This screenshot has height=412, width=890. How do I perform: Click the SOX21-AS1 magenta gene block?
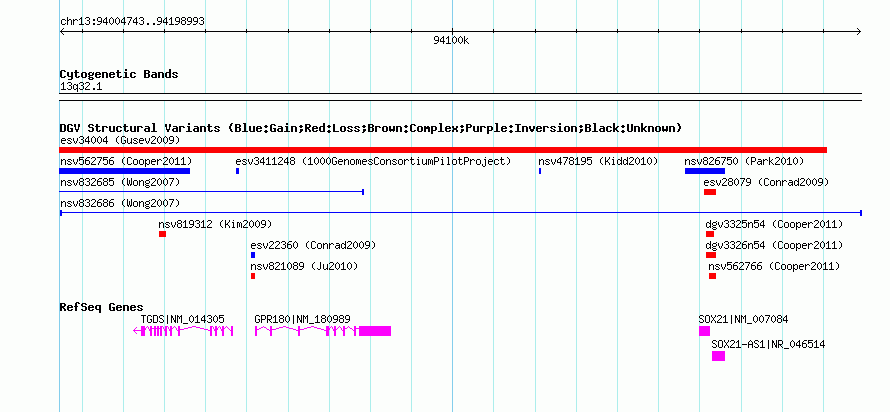[719, 356]
